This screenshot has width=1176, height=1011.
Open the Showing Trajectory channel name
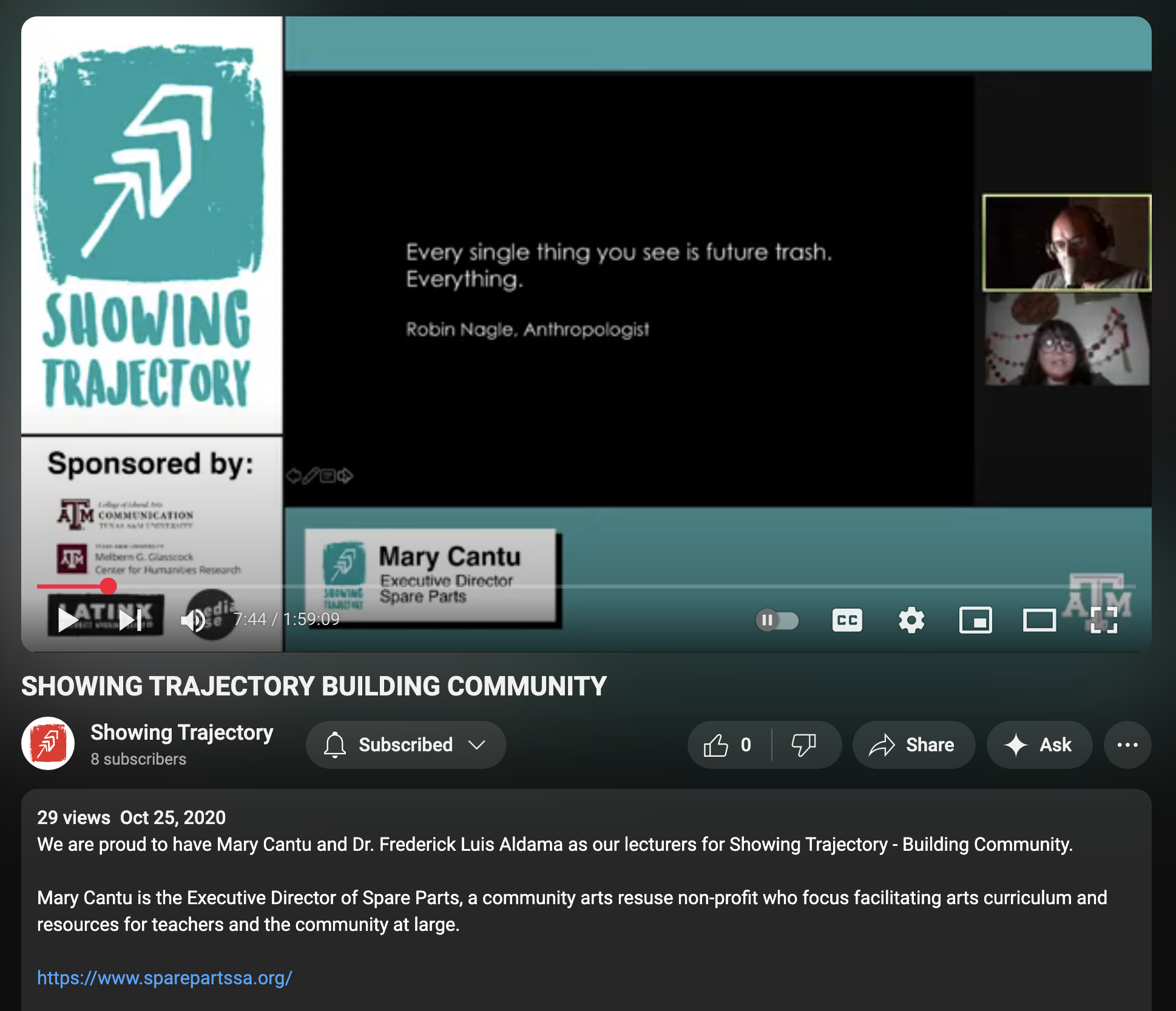point(181,732)
